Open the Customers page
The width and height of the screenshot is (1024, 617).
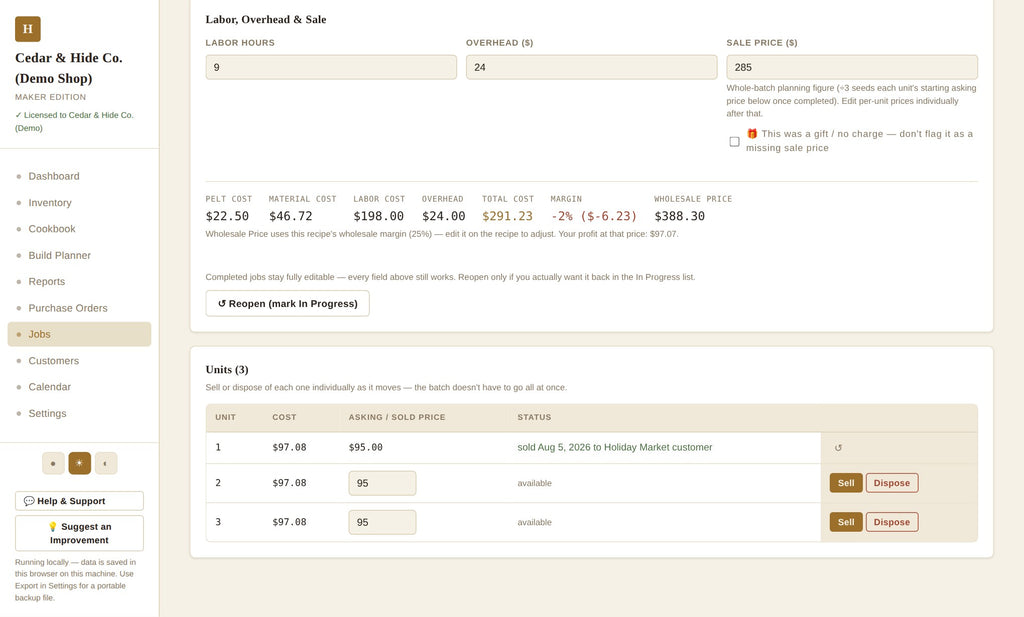pos(79,360)
